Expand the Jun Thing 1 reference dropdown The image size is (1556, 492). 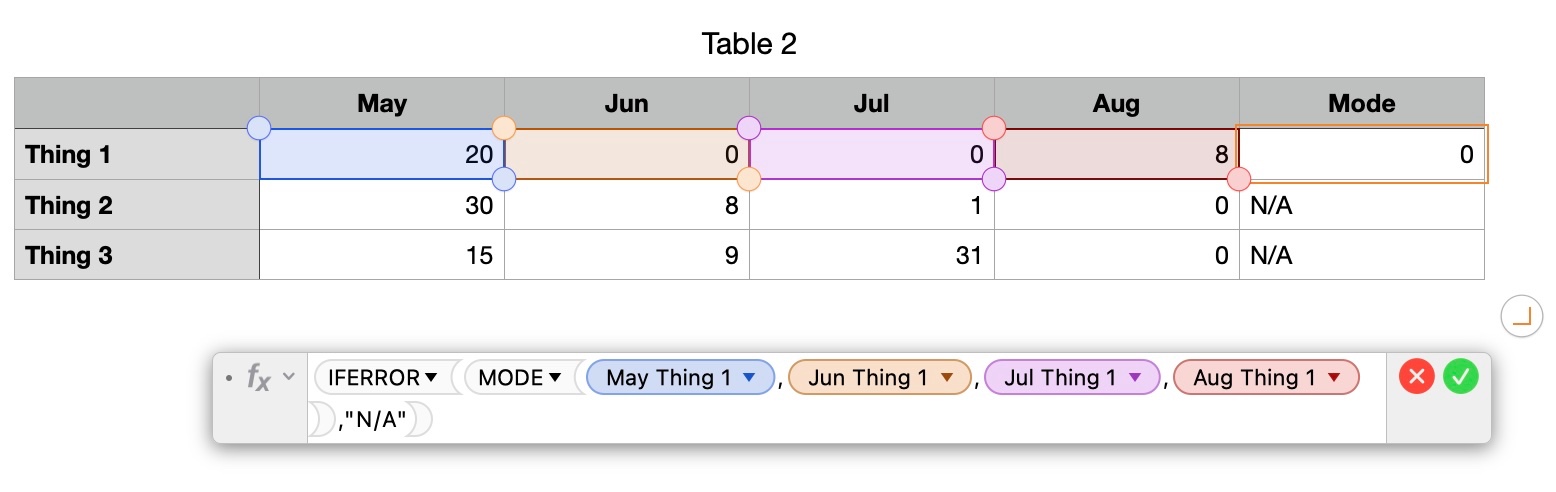pos(945,378)
